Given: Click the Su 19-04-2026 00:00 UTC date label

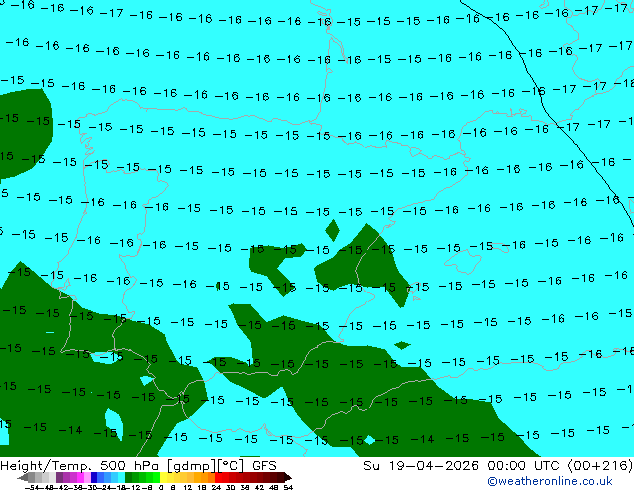Looking at the screenshot, I should [497, 466].
